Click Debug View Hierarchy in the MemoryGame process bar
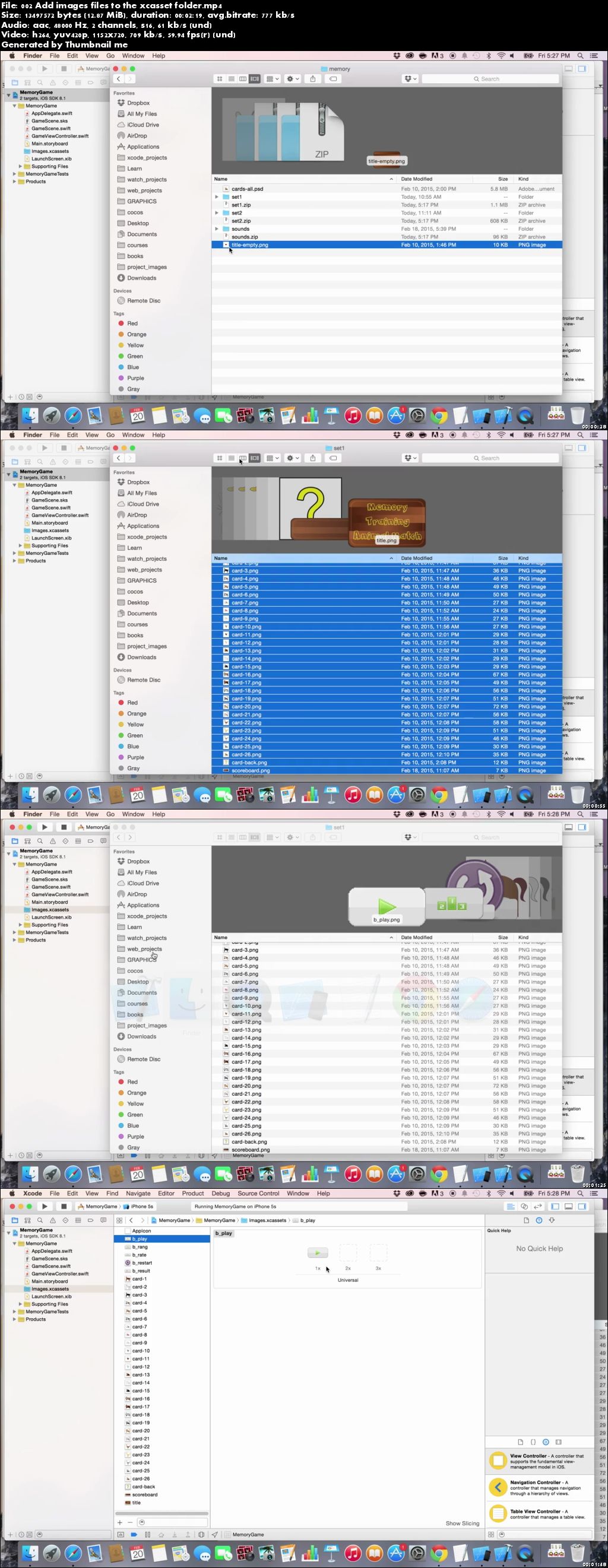 point(201,1535)
